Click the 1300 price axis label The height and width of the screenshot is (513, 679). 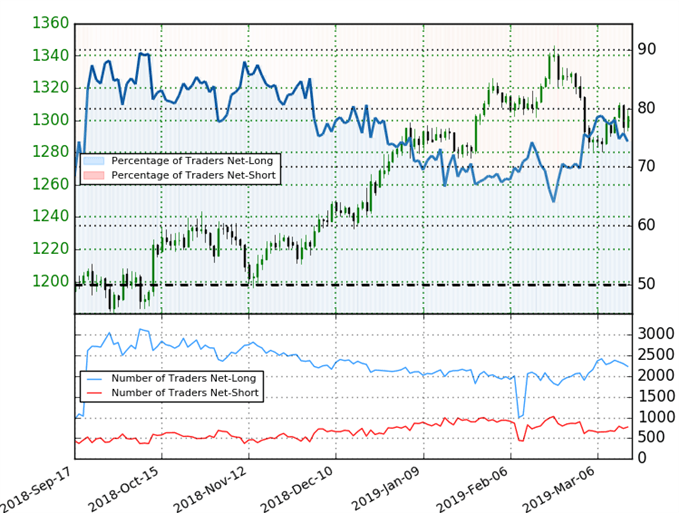click(x=51, y=119)
